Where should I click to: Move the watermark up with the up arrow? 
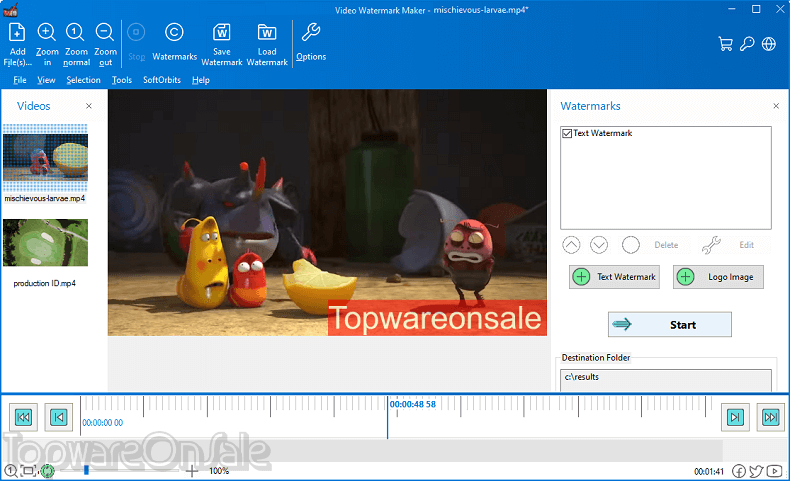click(x=571, y=245)
